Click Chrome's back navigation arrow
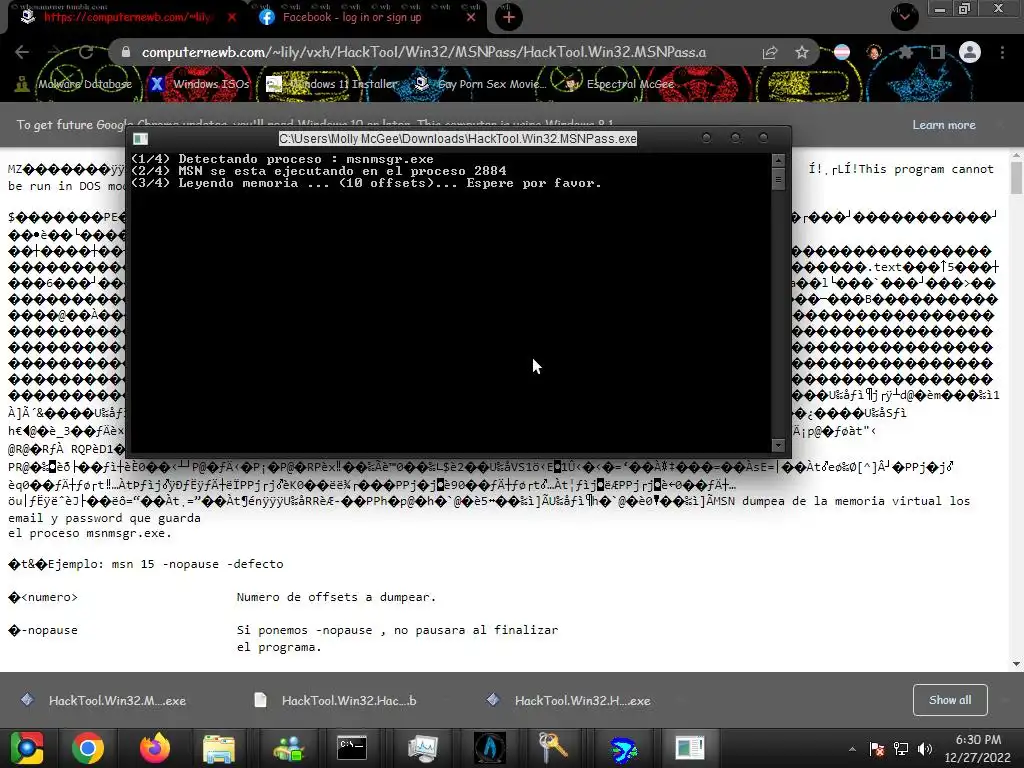Screen dimensions: 1024x768 [x=22, y=52]
